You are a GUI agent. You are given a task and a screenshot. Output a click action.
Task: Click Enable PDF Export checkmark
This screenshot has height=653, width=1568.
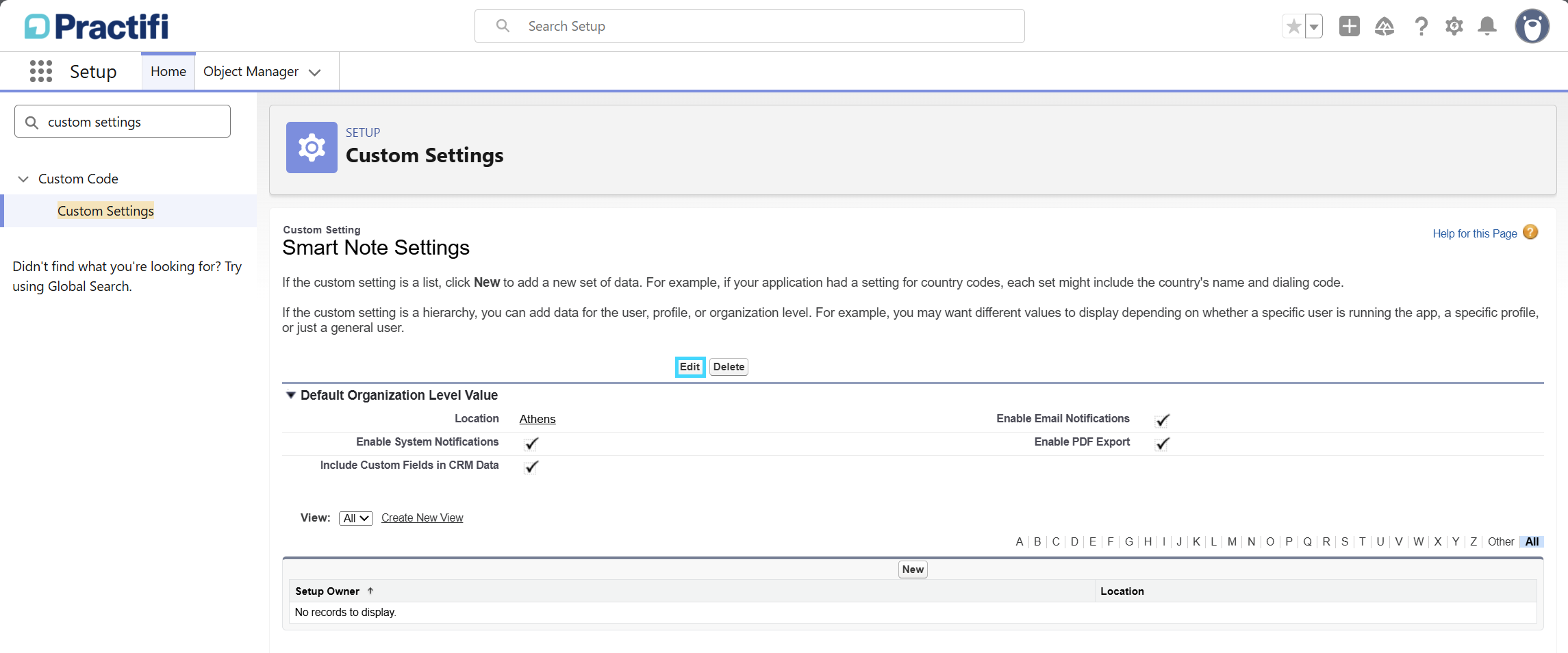click(x=1163, y=443)
